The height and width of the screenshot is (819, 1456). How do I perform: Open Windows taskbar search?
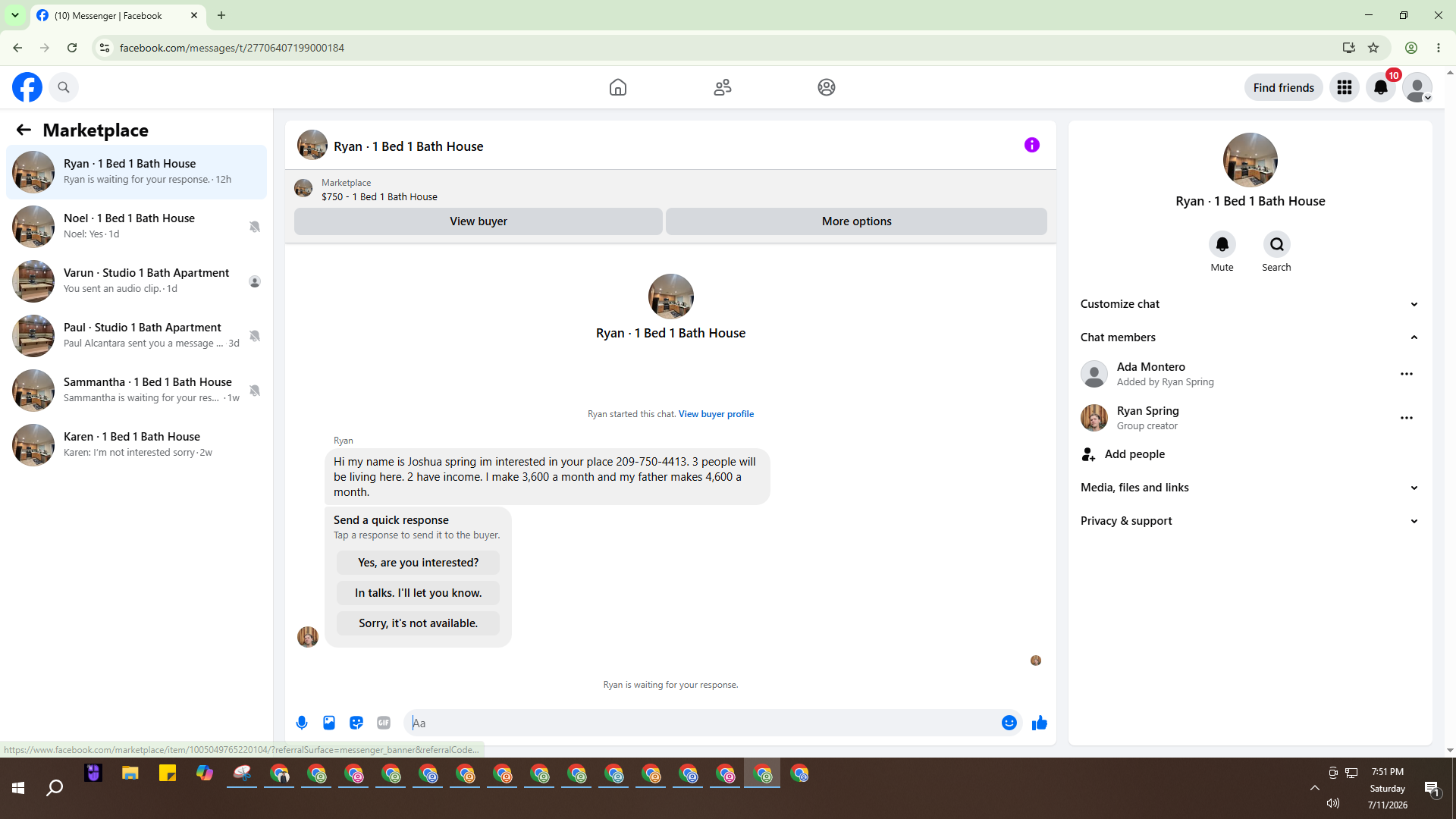point(55,789)
